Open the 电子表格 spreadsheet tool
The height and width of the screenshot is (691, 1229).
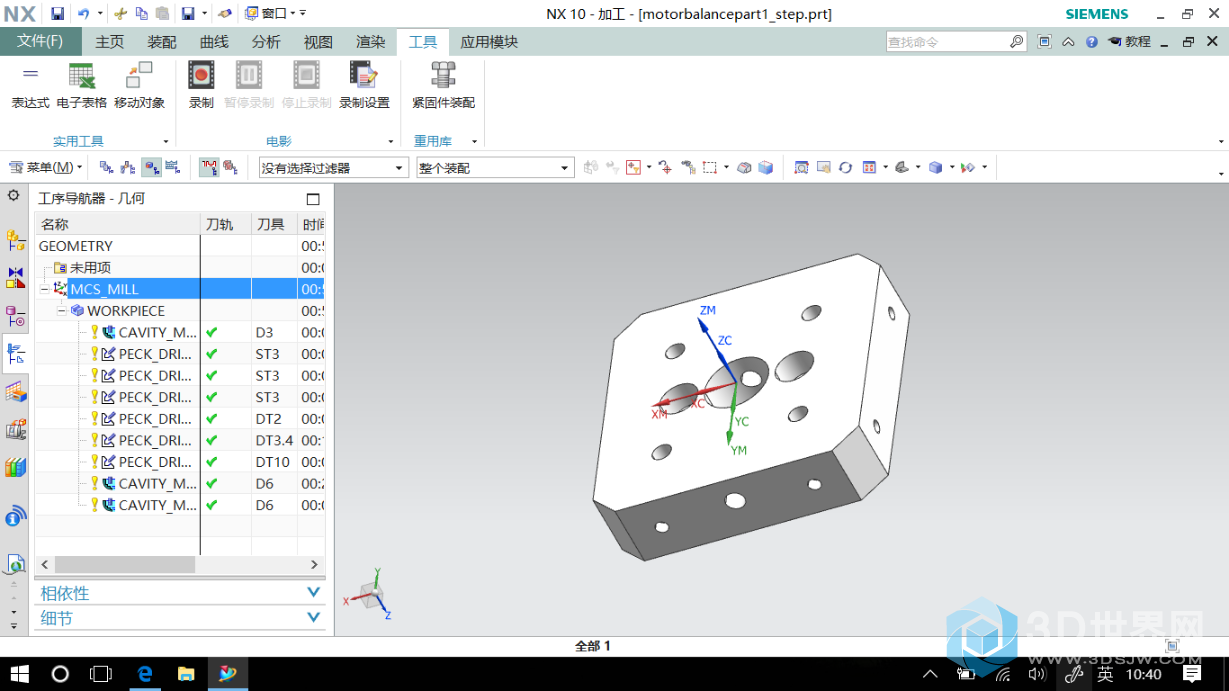(81, 85)
